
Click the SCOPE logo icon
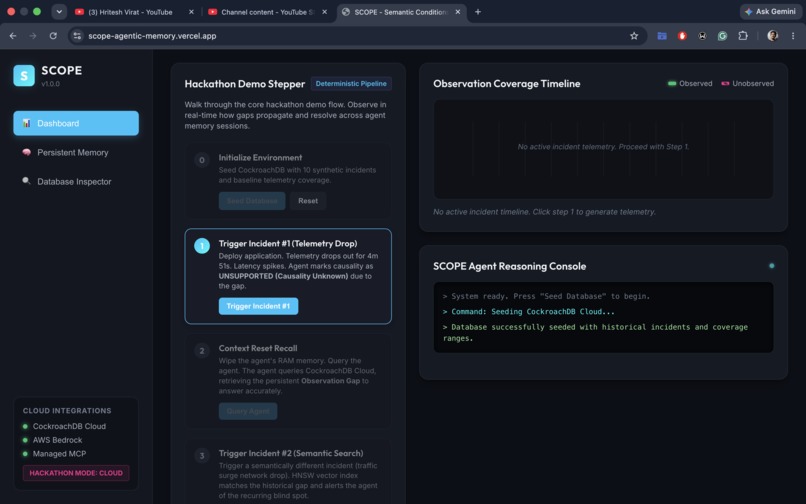click(24, 76)
